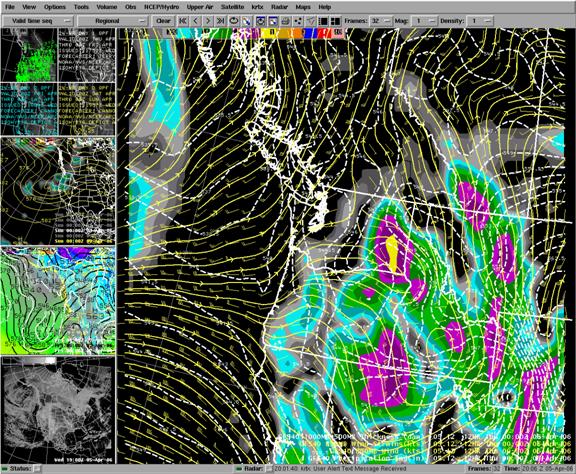The width and height of the screenshot is (576, 474).
Task: Open the Radar menu
Action: point(279,7)
